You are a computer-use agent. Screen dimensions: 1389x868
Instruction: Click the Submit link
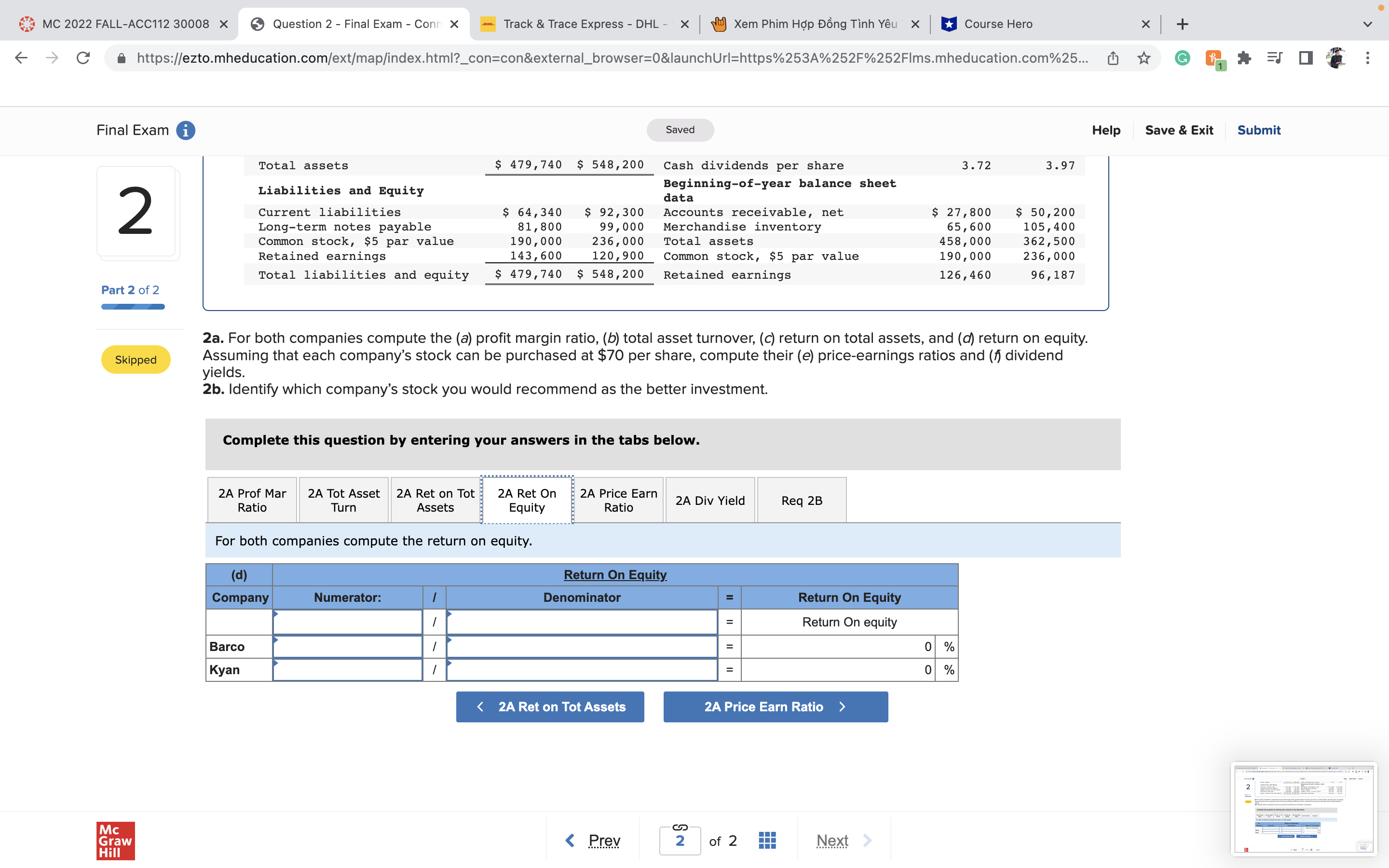(x=1258, y=130)
